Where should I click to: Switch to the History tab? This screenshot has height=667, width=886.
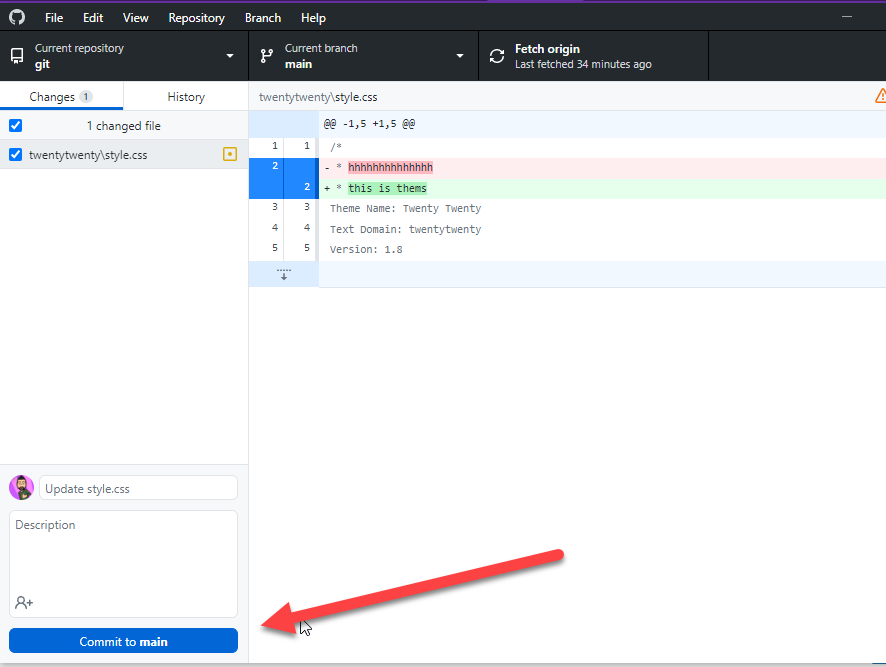(186, 97)
